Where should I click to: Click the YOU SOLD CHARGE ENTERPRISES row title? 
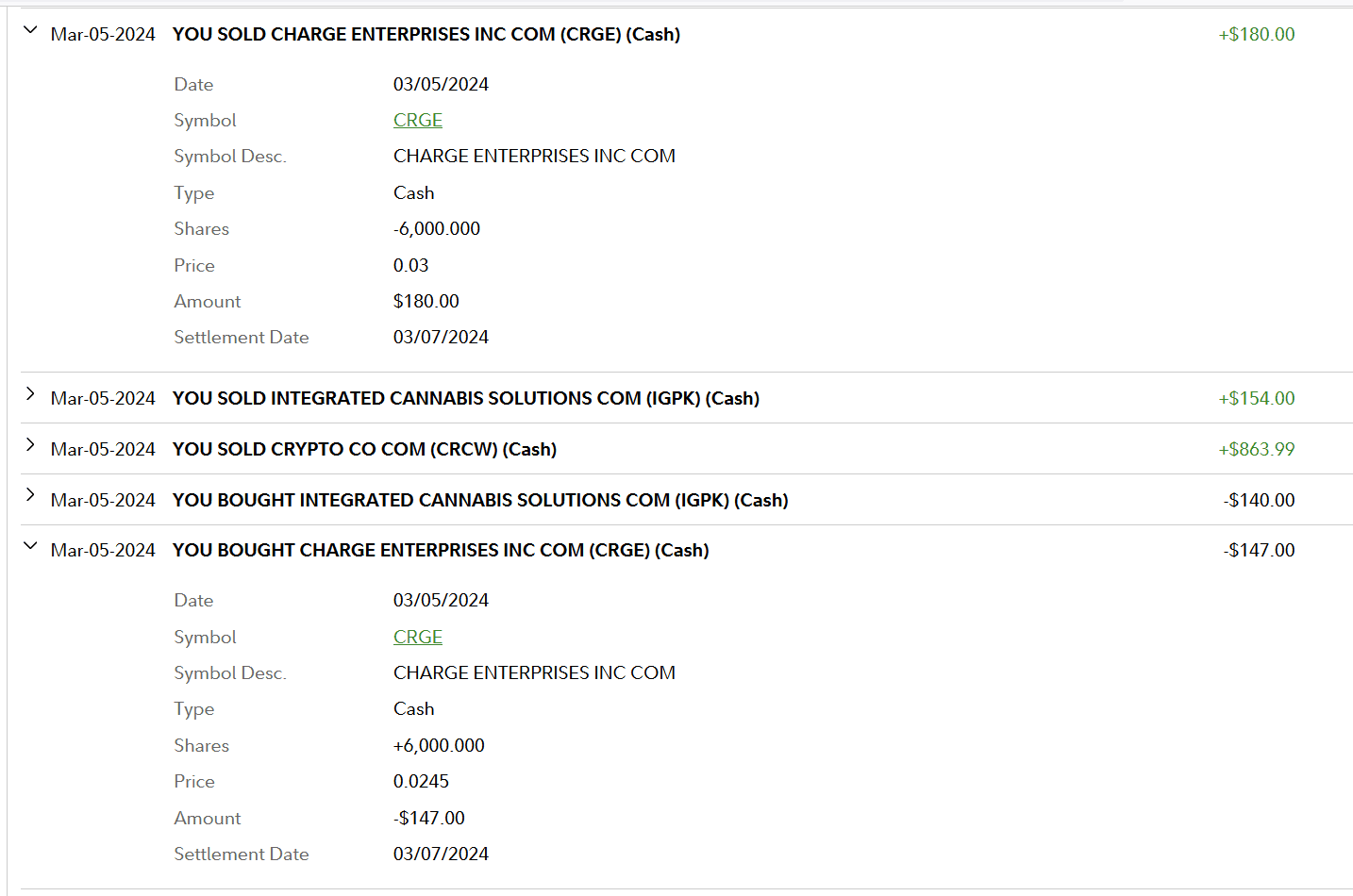[x=426, y=35]
